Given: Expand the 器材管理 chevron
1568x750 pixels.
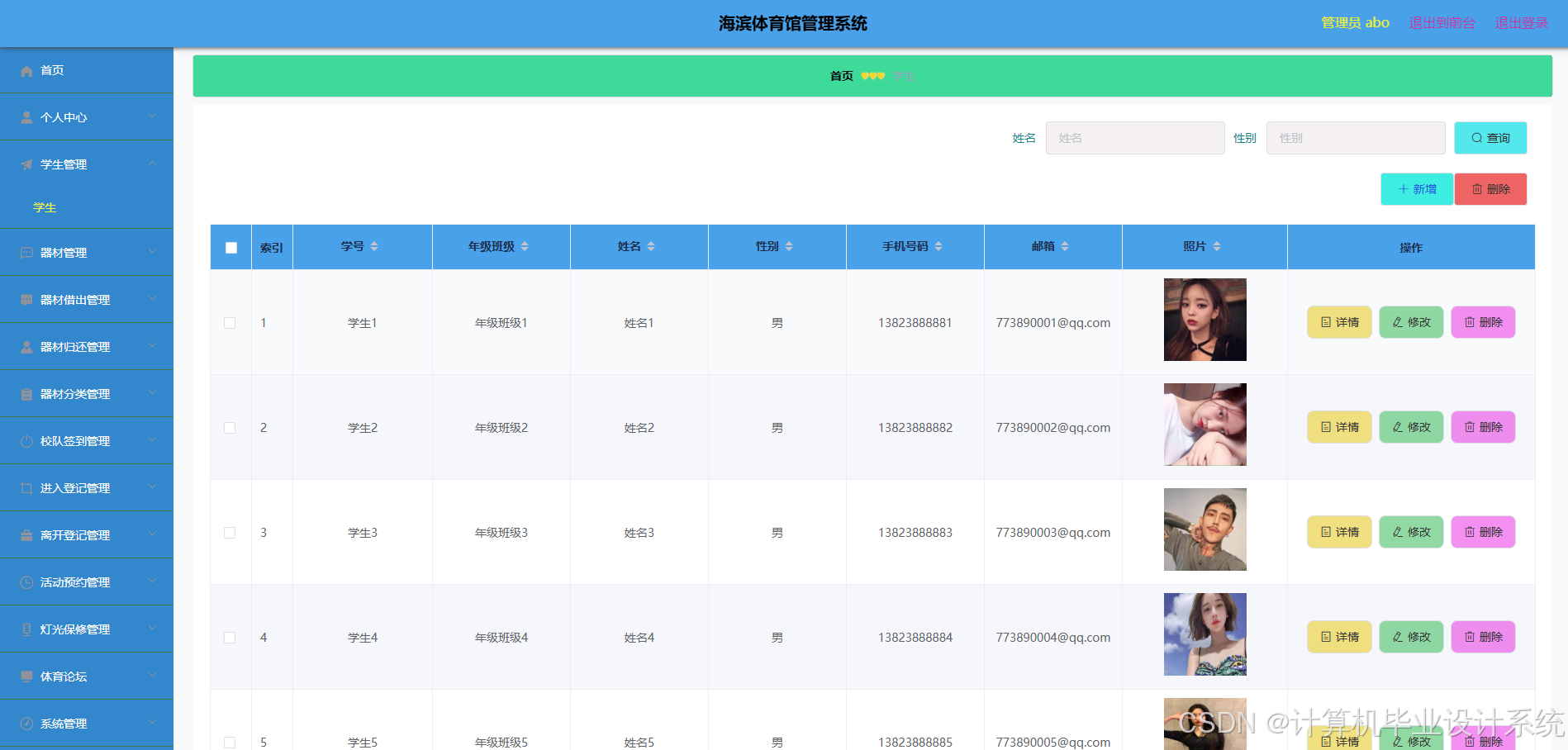Looking at the screenshot, I should click(x=152, y=252).
